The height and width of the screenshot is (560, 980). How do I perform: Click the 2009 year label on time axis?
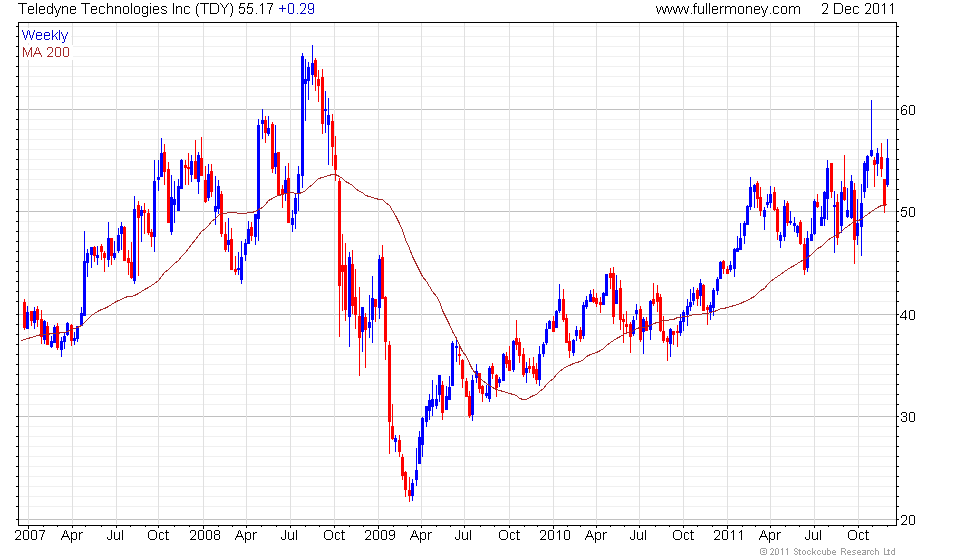point(380,536)
